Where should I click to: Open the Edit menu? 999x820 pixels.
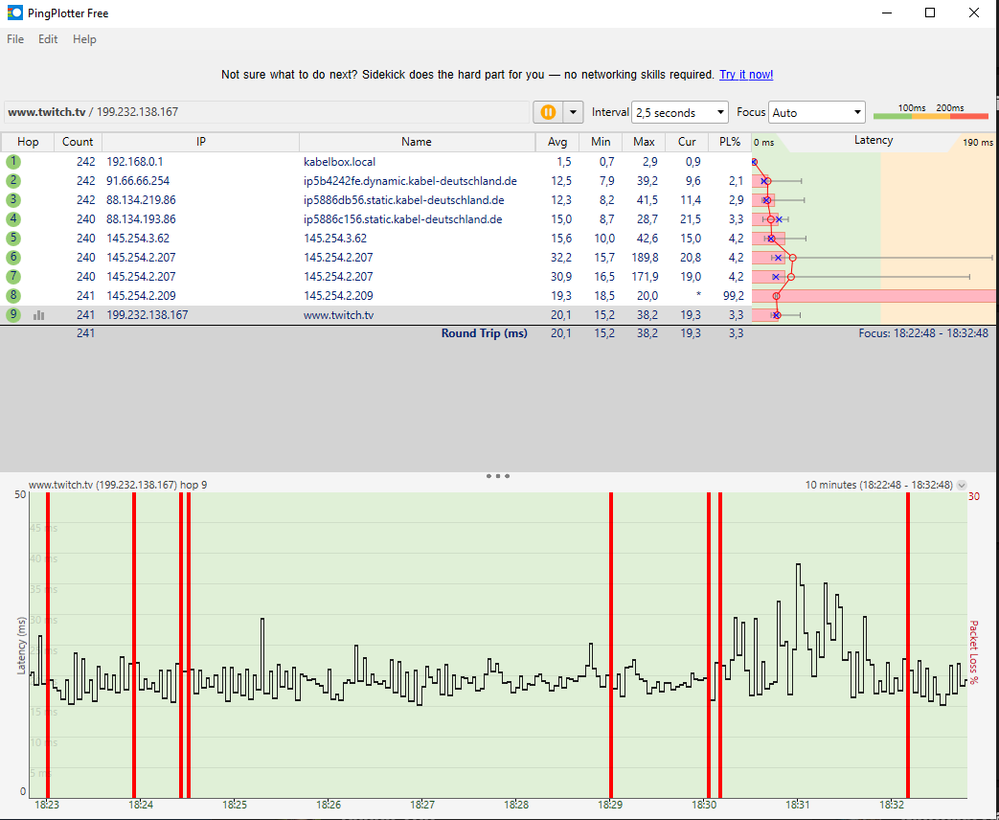point(48,39)
